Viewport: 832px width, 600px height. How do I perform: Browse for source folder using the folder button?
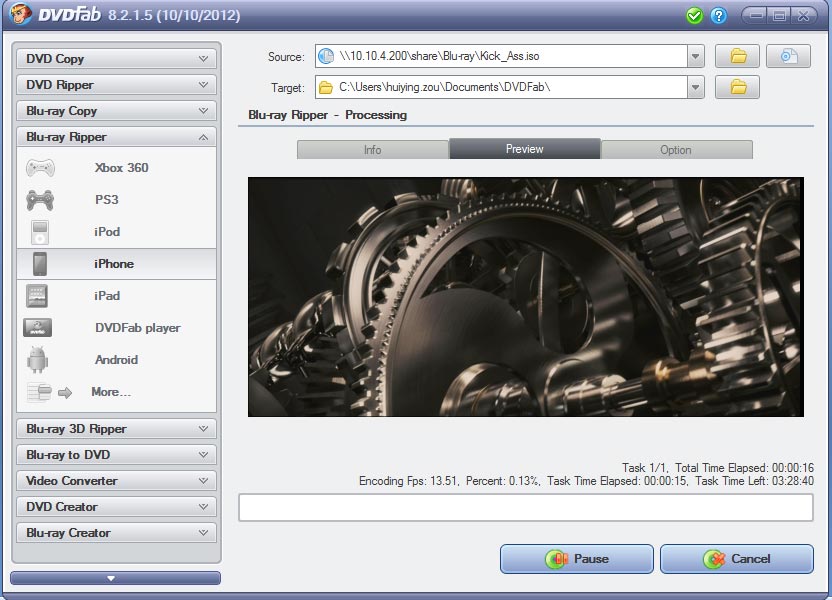pyautogui.click(x=738, y=56)
